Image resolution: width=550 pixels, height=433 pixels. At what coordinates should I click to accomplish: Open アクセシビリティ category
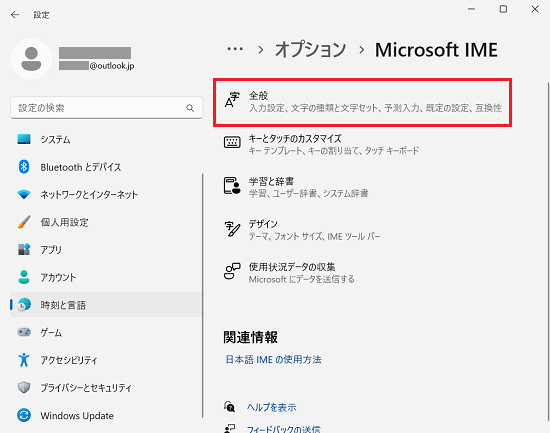click(106, 360)
